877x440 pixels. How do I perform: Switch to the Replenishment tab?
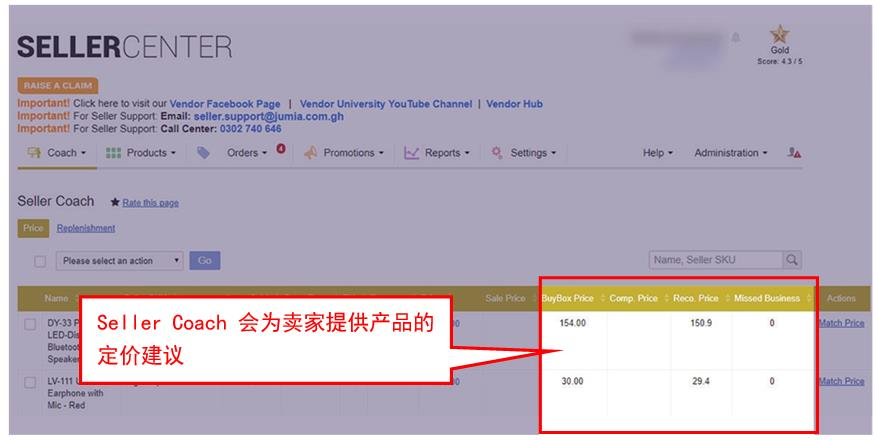tap(86, 228)
